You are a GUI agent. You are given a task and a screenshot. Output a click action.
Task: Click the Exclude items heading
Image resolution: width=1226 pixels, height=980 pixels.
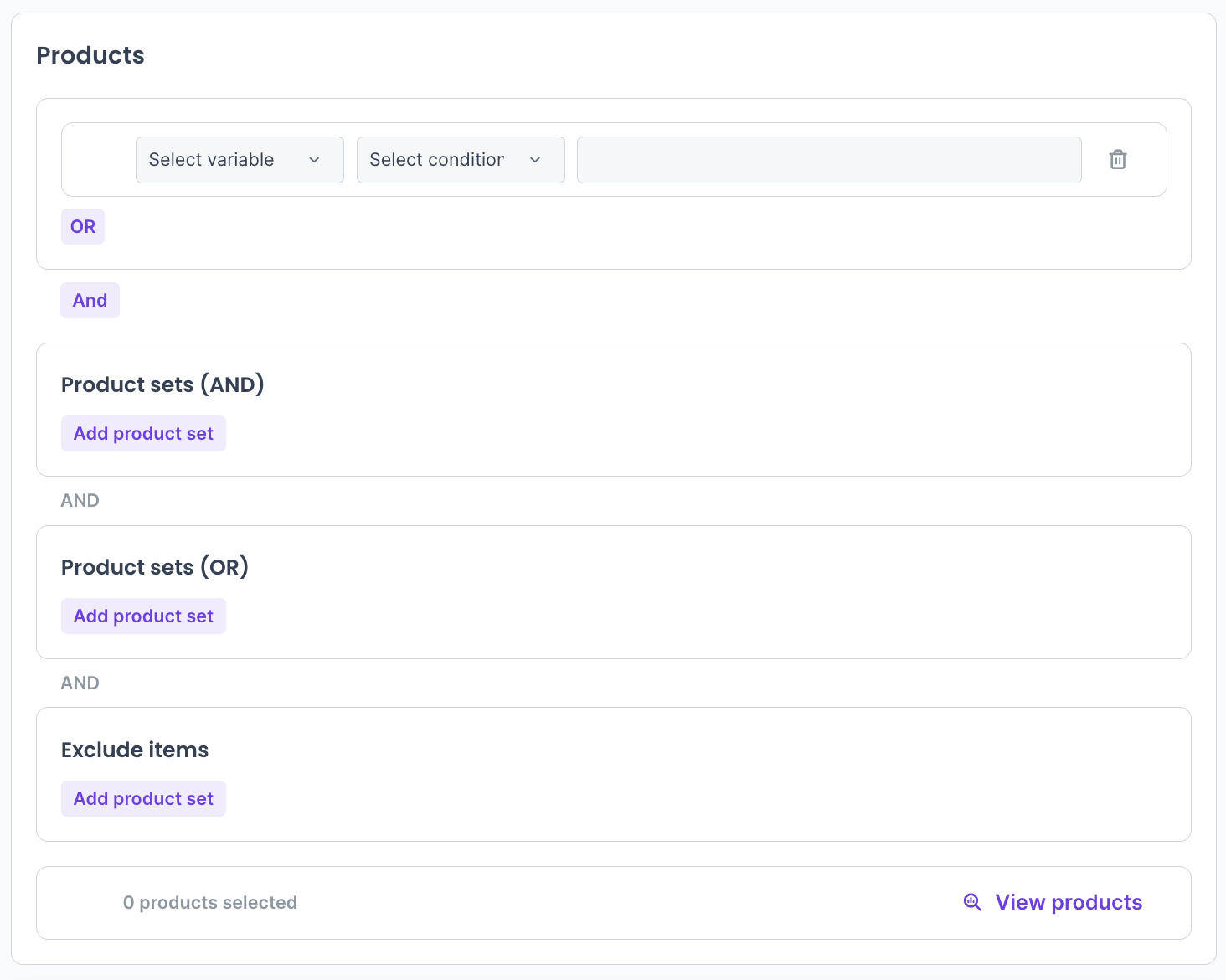tap(135, 750)
